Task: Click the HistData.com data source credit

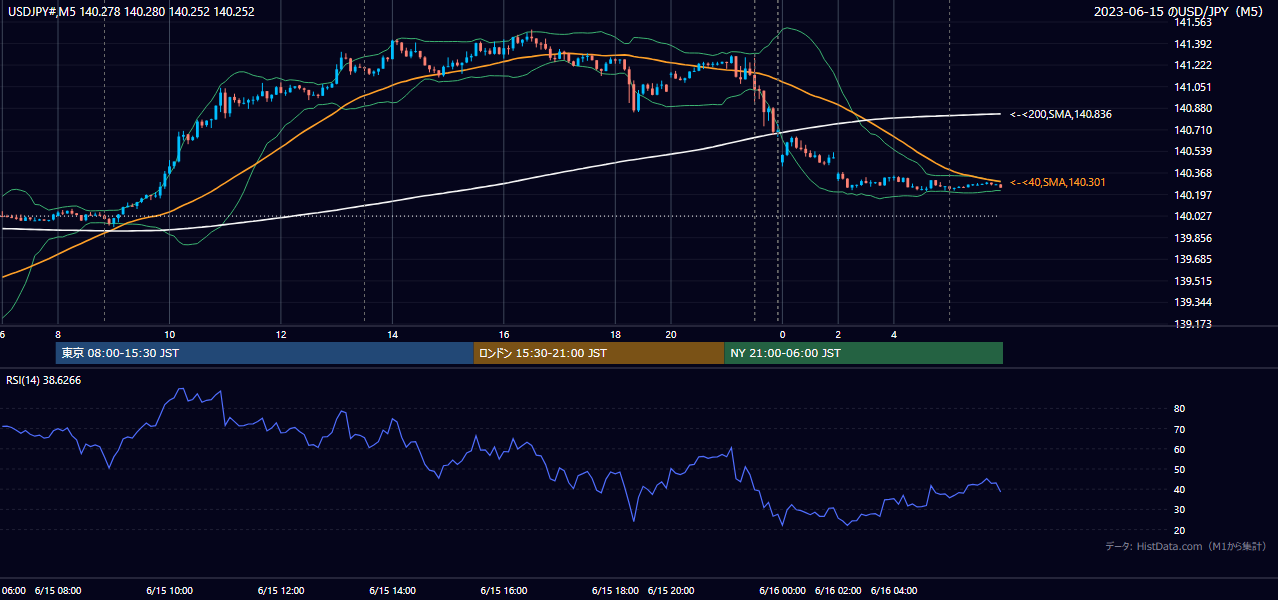Action: click(x=1185, y=546)
